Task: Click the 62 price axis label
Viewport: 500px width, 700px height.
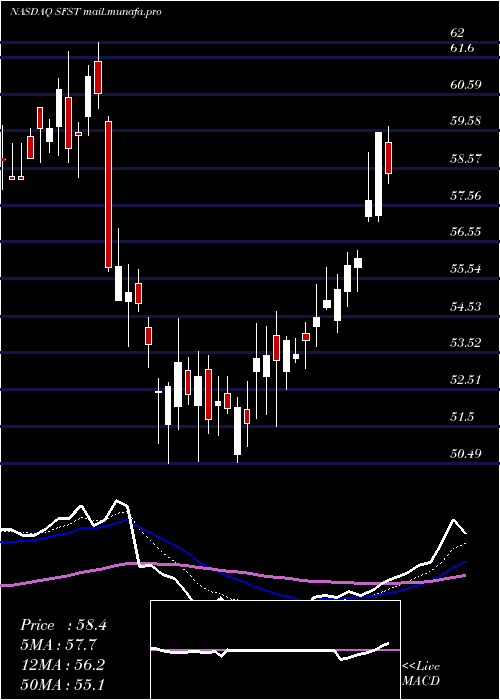Action: [x=457, y=33]
